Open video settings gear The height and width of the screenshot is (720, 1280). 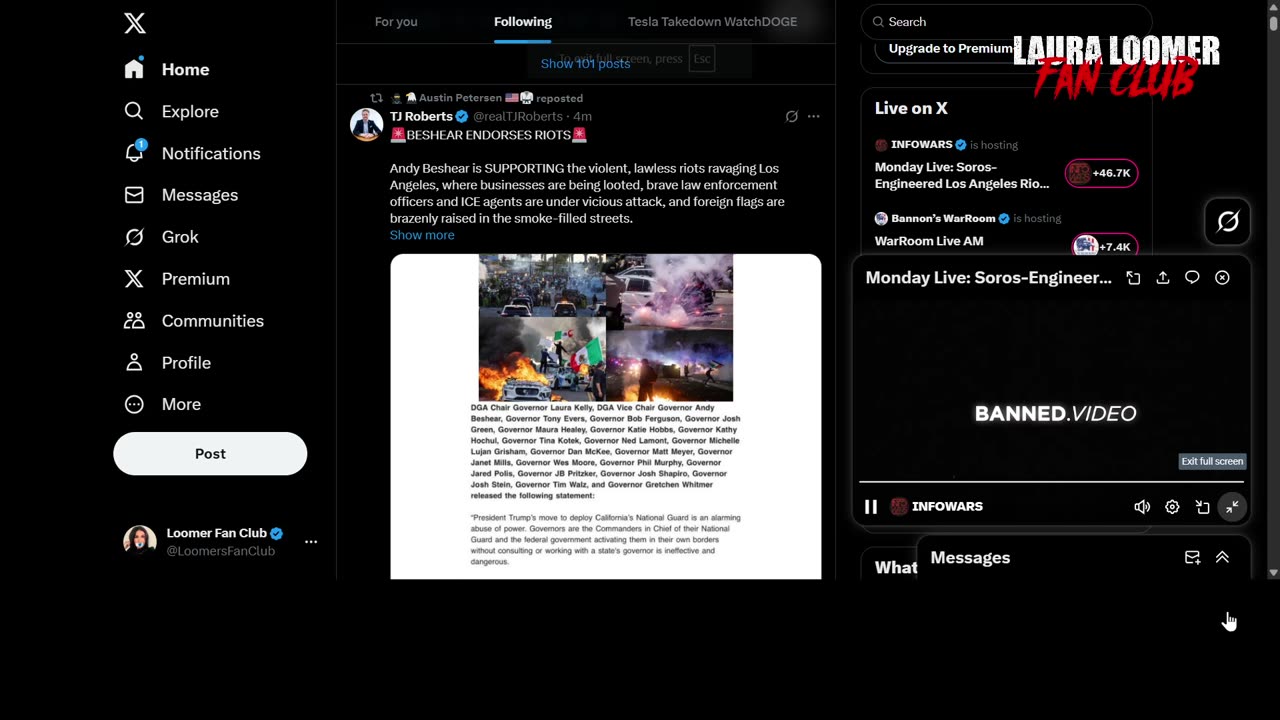[x=1172, y=507]
